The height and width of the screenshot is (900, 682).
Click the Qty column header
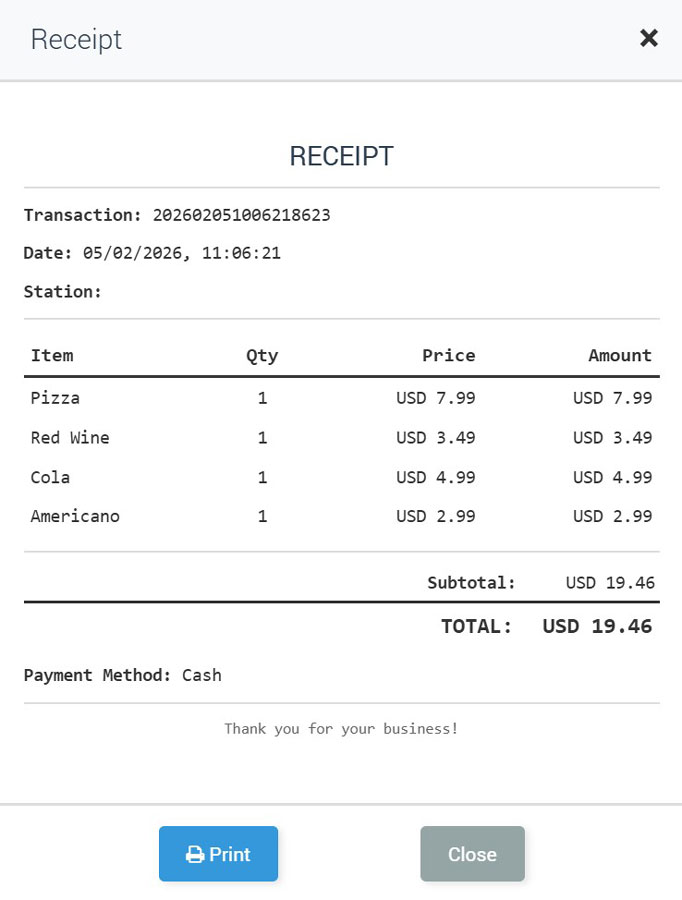[262, 355]
